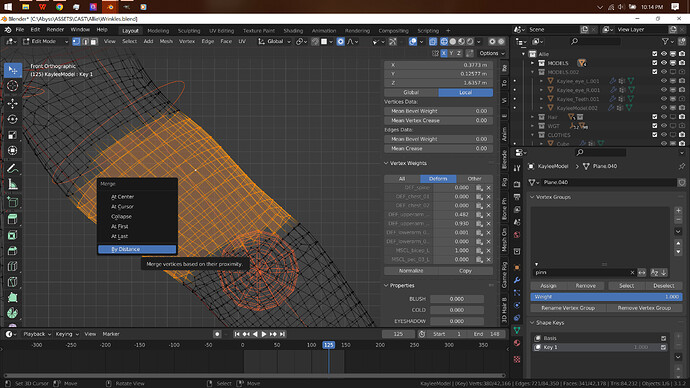Viewport: 690px width, 388px height.
Task: Toggle the Basis shape key checkbox
Action: click(x=663, y=338)
